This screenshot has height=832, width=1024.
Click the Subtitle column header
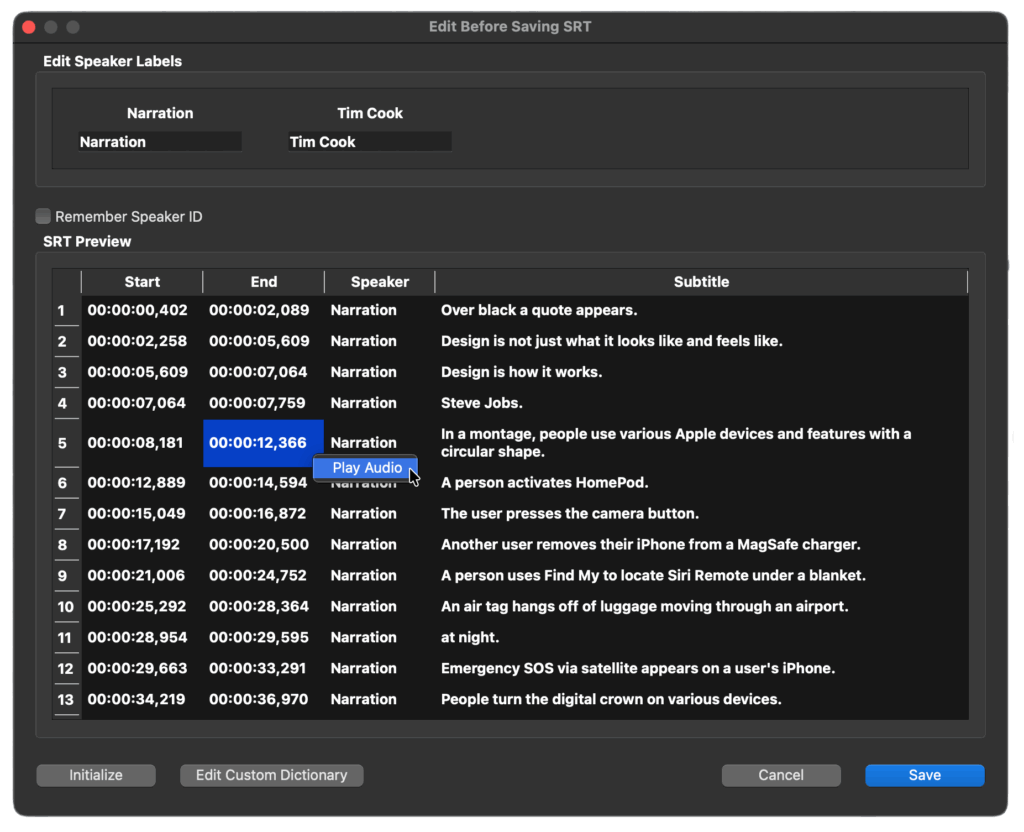(701, 282)
